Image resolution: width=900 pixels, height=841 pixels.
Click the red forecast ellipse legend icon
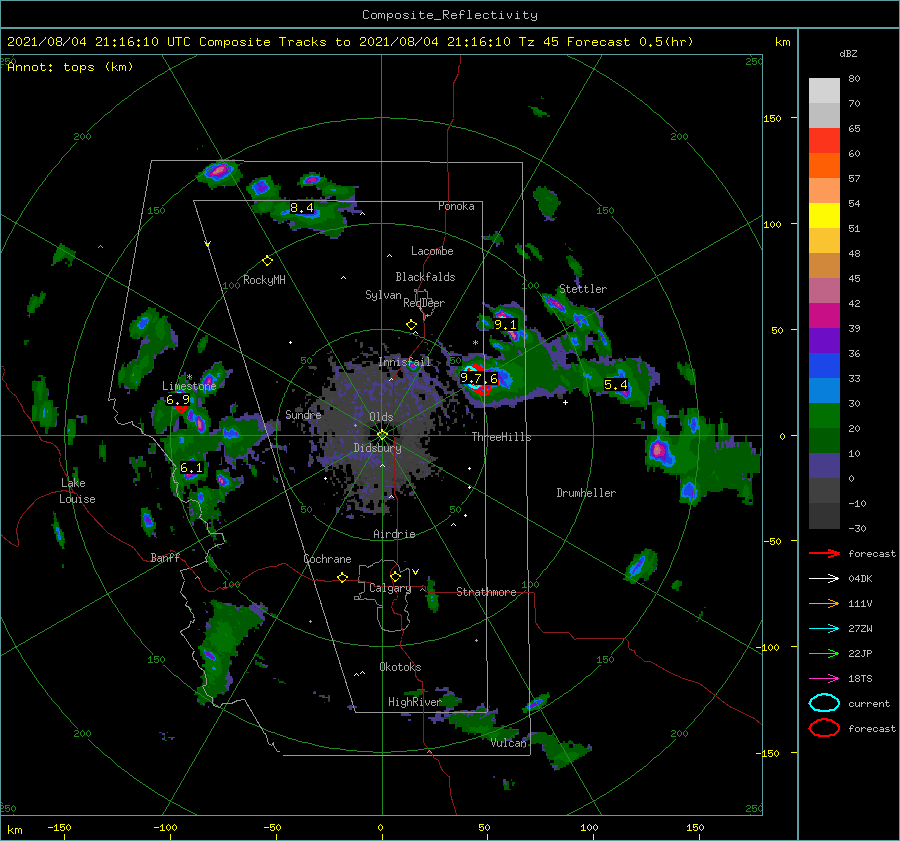click(x=824, y=728)
